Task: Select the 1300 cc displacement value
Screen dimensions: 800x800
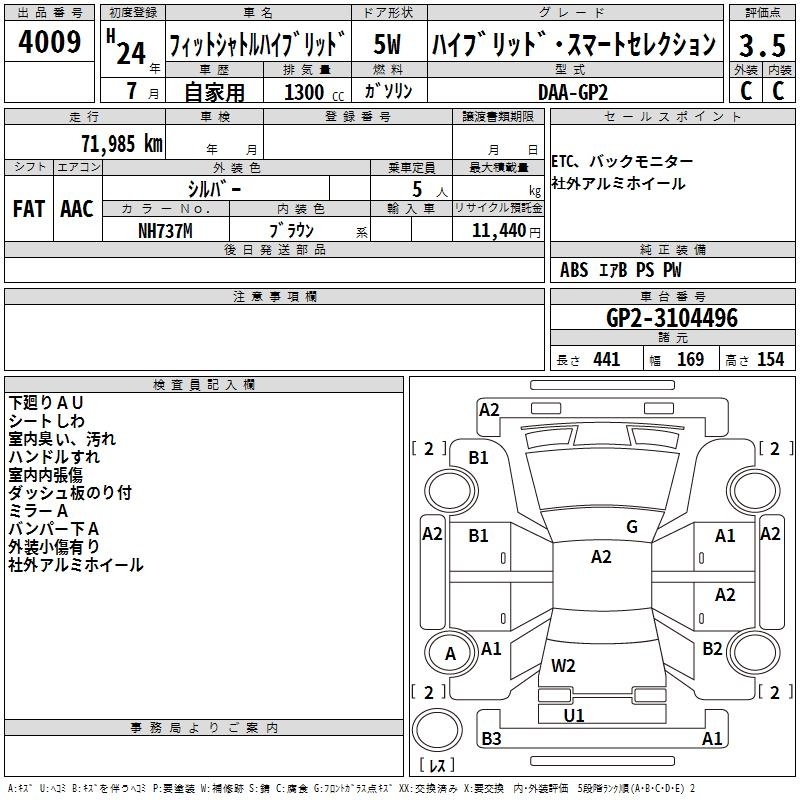Action: click(310, 92)
